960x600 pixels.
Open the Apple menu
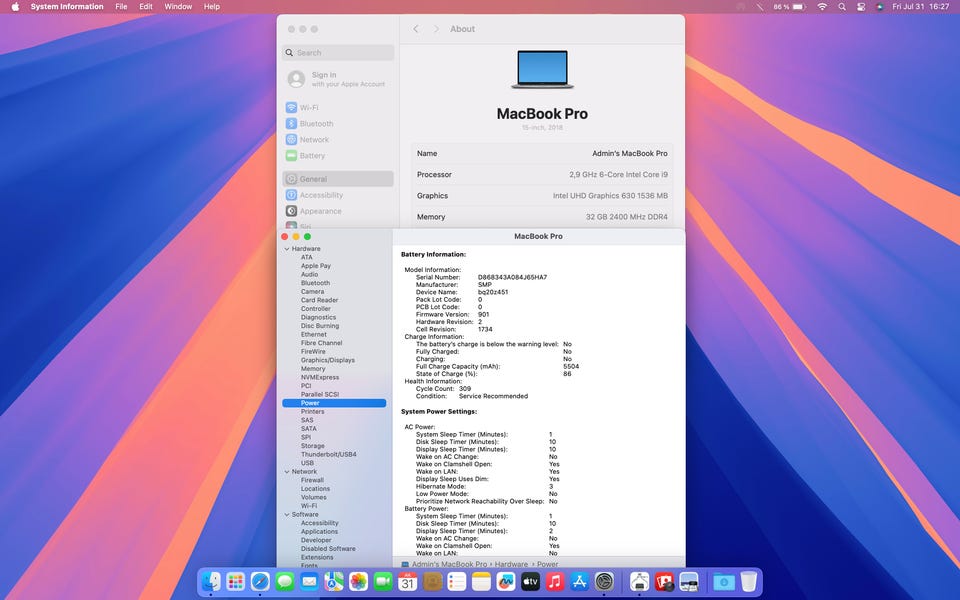15,7
